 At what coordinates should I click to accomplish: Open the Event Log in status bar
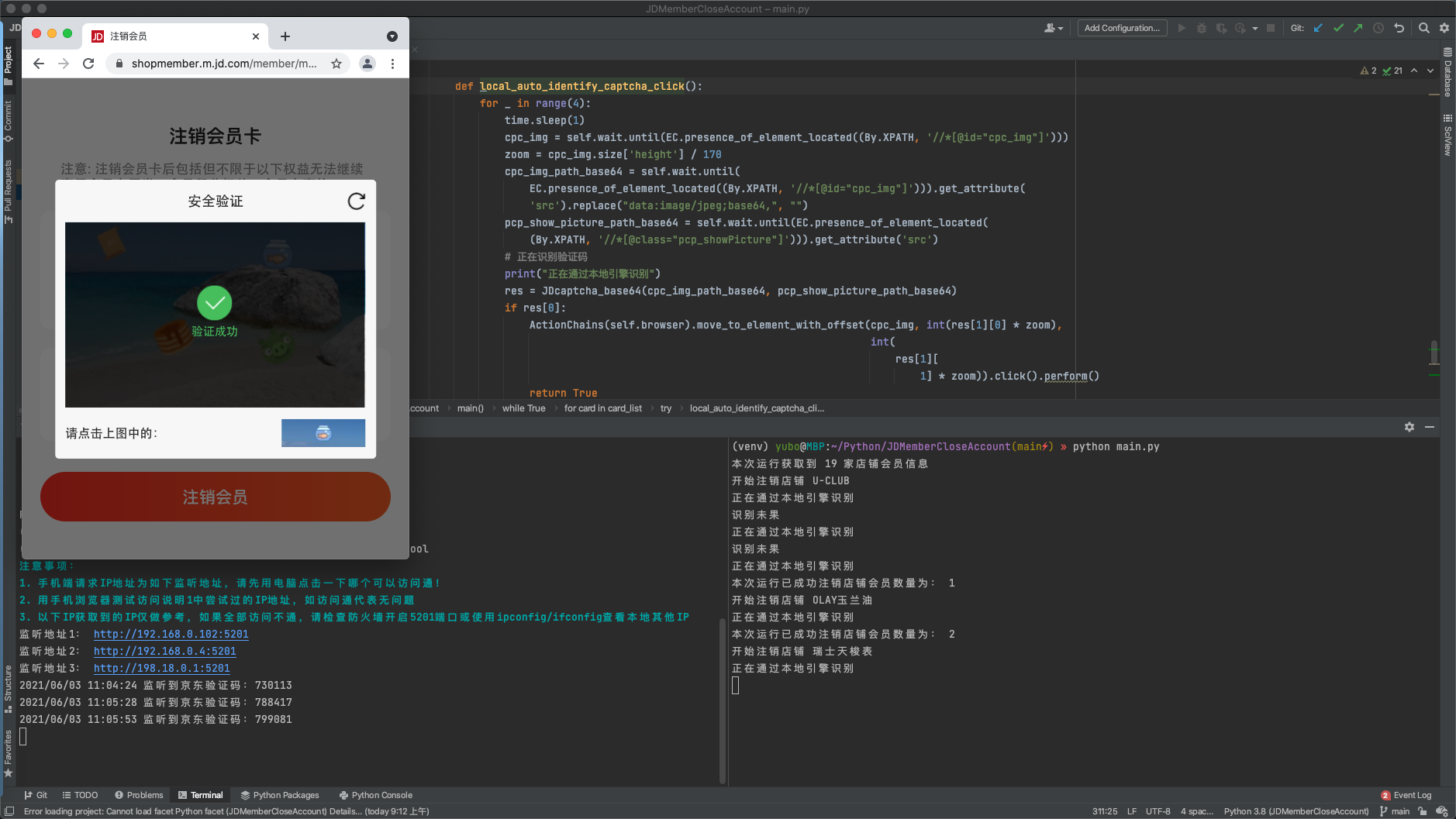[1406, 795]
